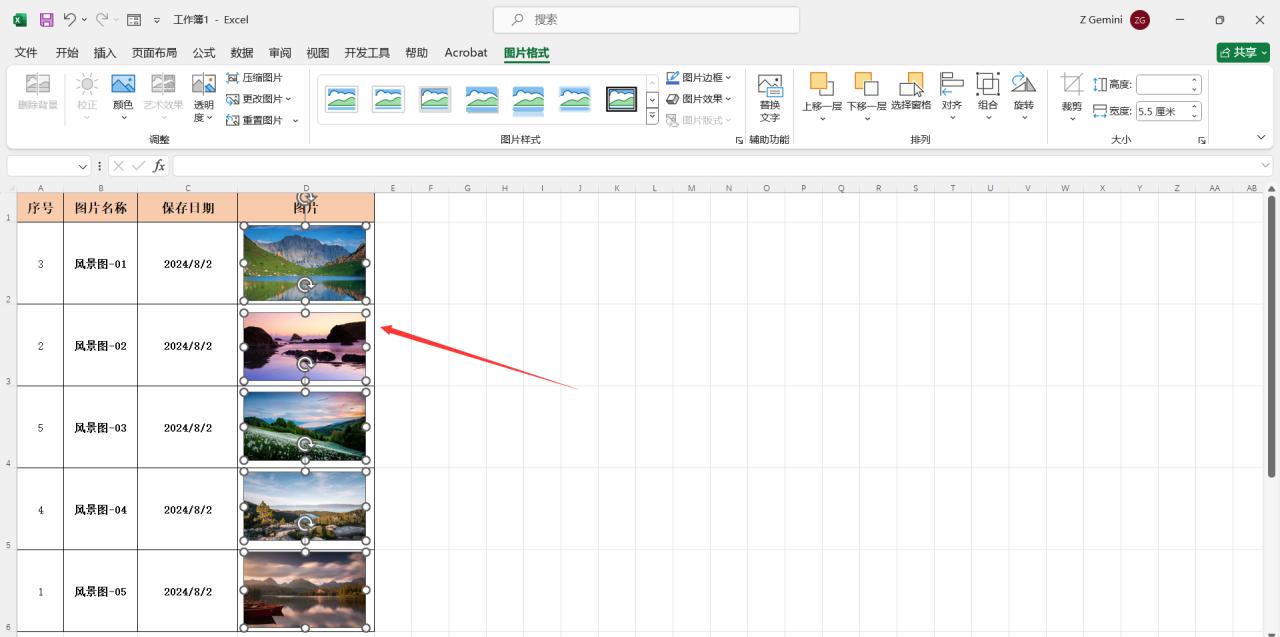Apply the black double-frame picture style
The height and width of the screenshot is (637, 1280).
[622, 99]
